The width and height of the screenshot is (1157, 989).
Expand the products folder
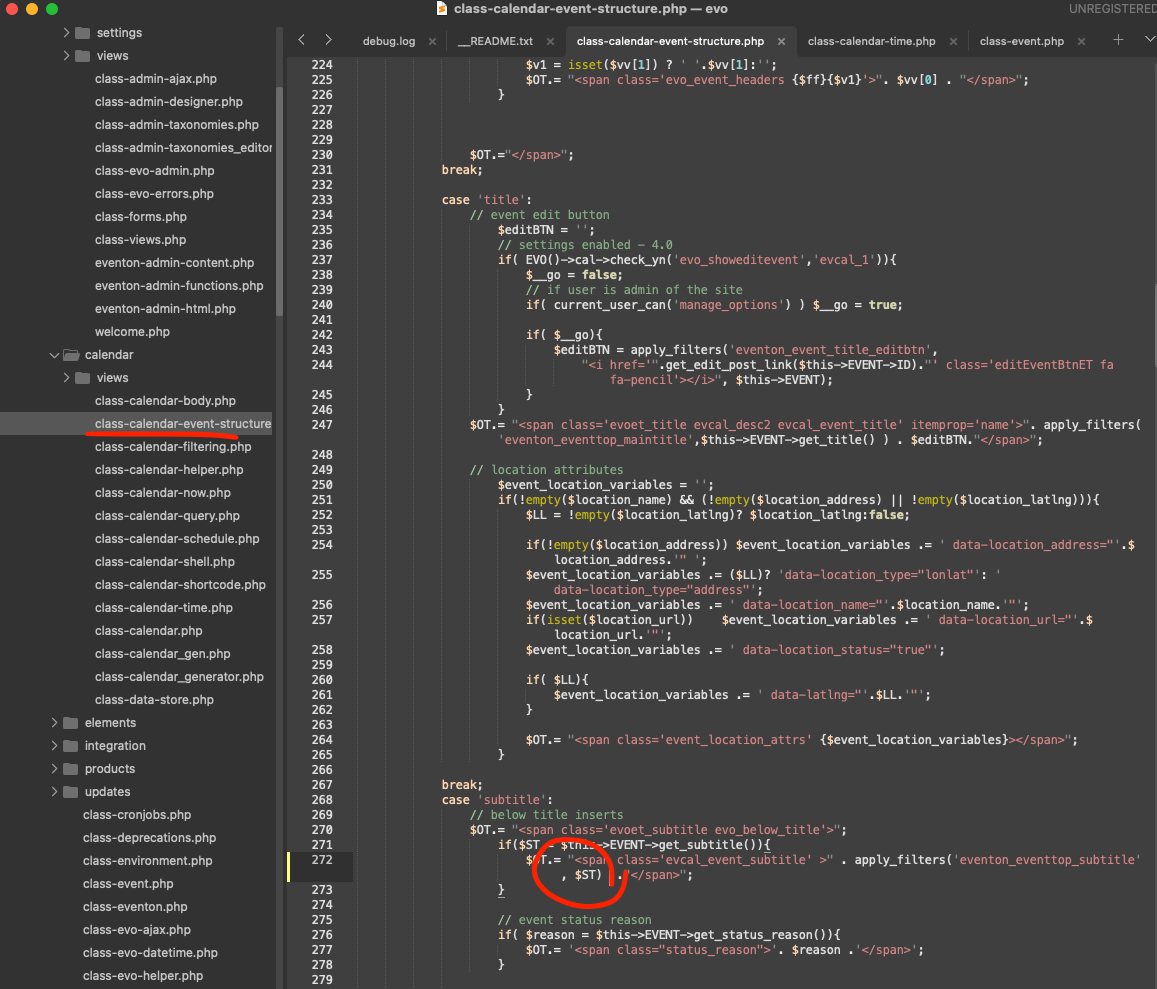[54, 768]
